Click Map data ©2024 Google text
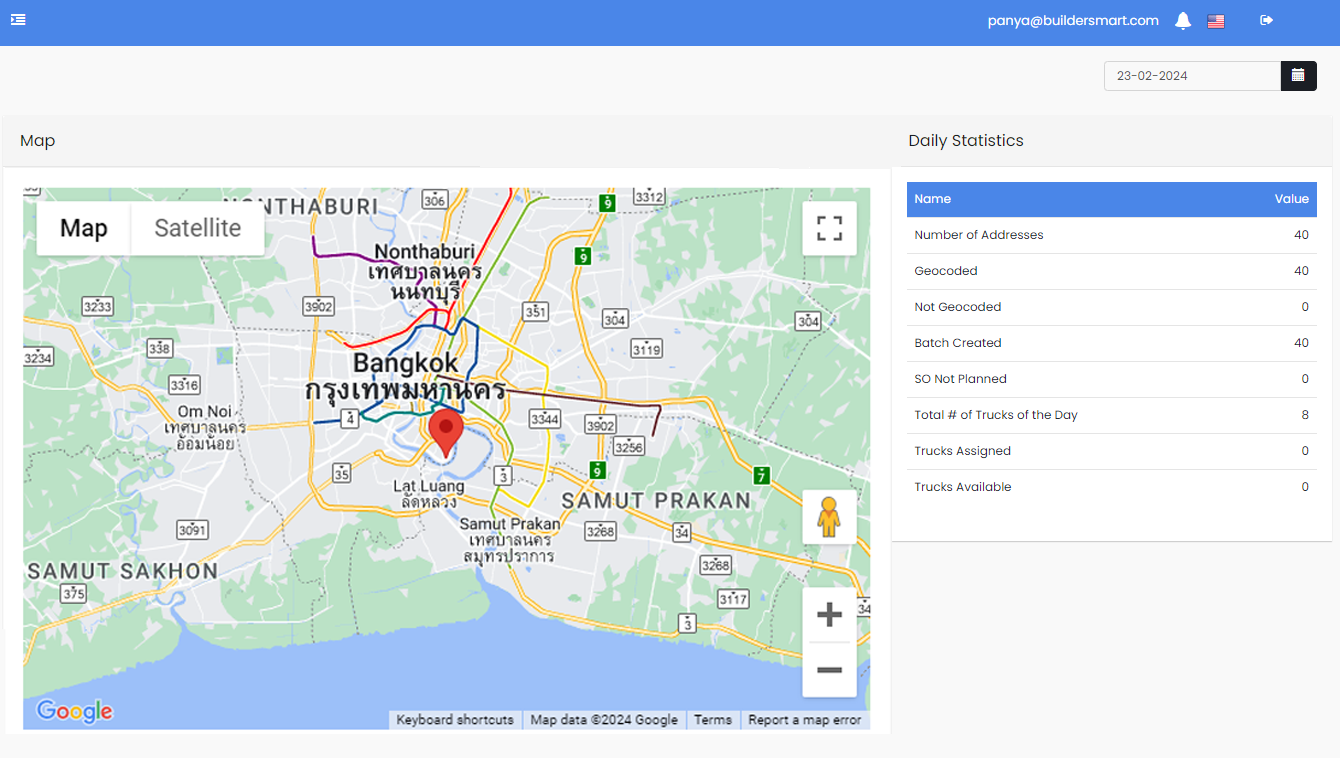The image size is (1340, 758). click(x=604, y=720)
